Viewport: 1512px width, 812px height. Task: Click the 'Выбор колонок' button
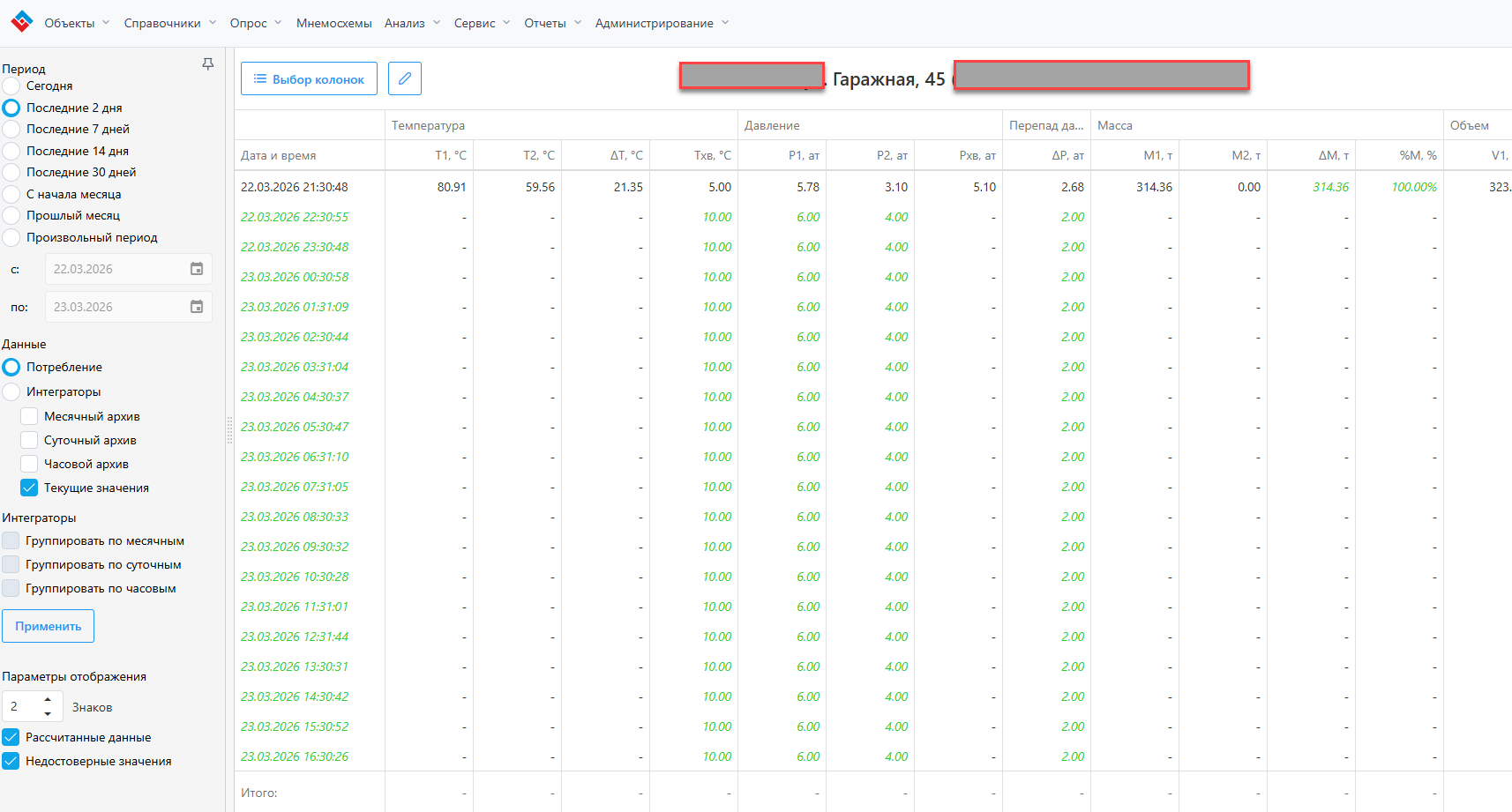click(x=309, y=78)
